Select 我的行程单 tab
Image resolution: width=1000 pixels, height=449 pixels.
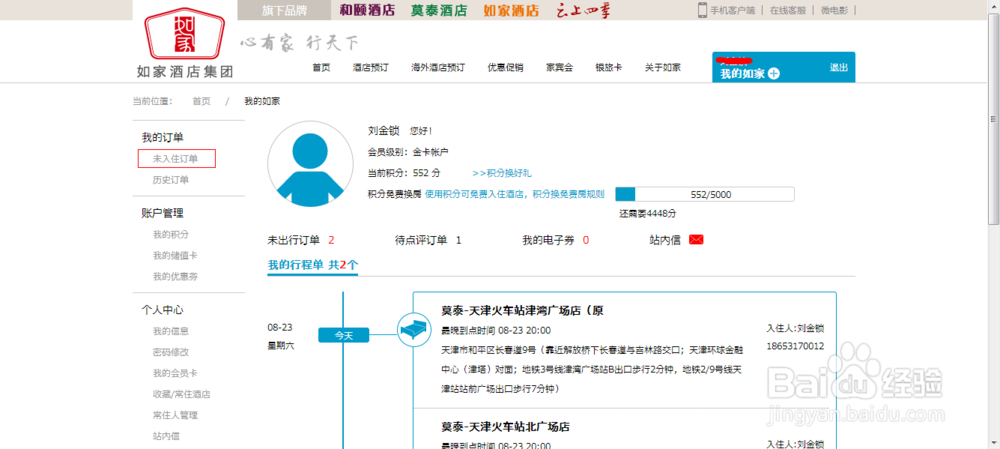click(x=312, y=265)
